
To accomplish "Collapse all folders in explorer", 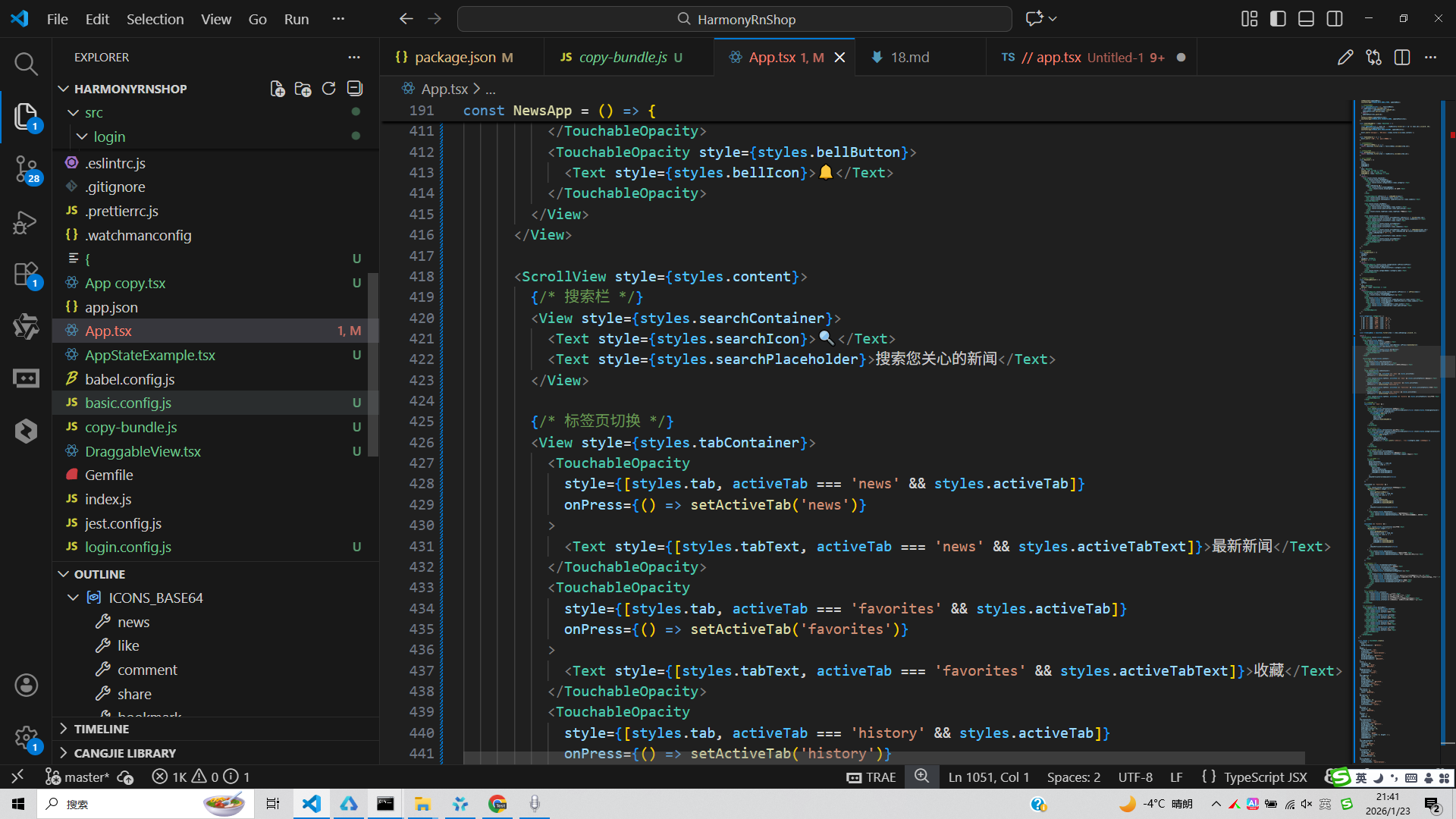I will point(354,89).
